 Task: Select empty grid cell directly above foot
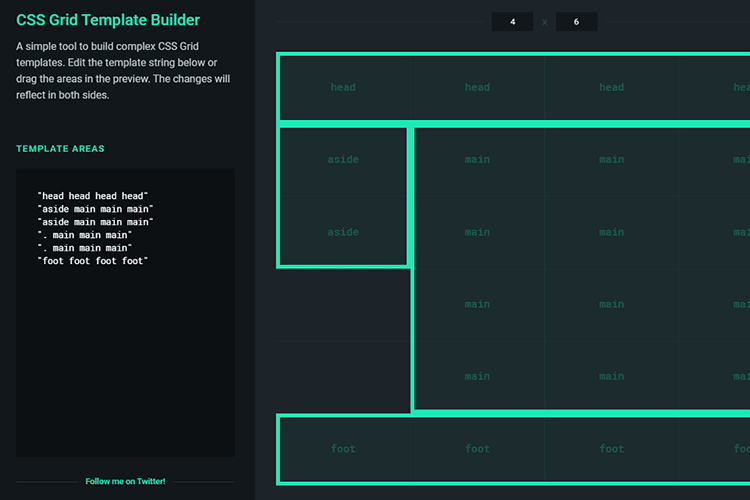(343, 376)
